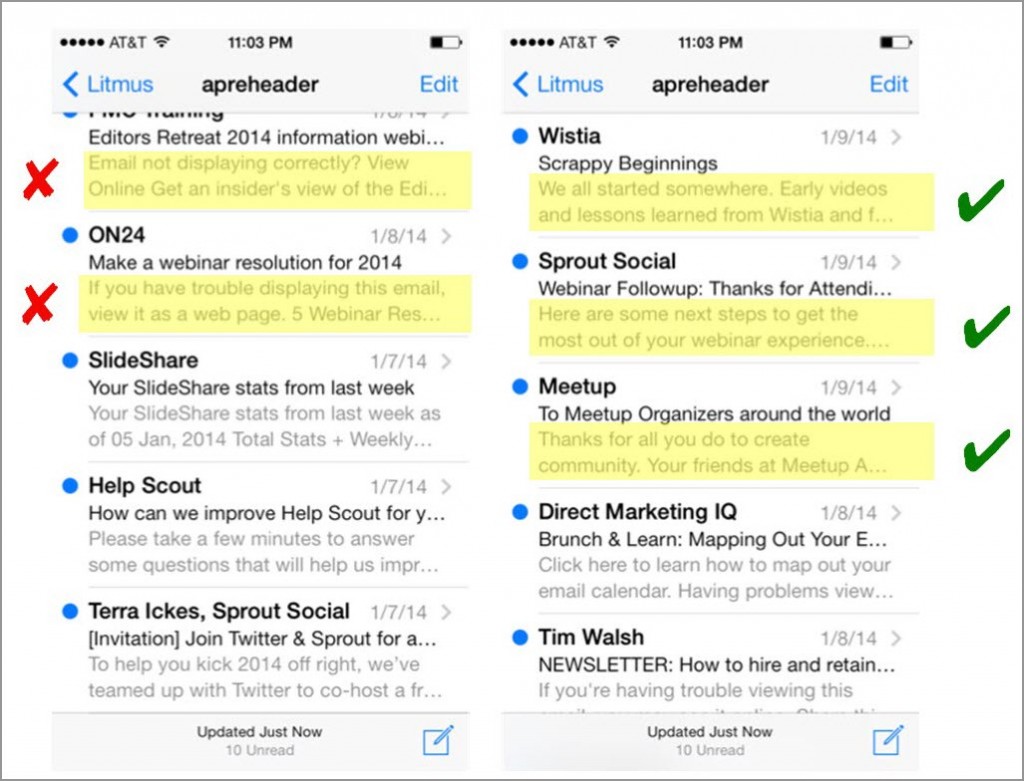Toggle Wistia's unread indicator dot
Image resolution: width=1024 pixels, height=781 pixels.
[522, 136]
